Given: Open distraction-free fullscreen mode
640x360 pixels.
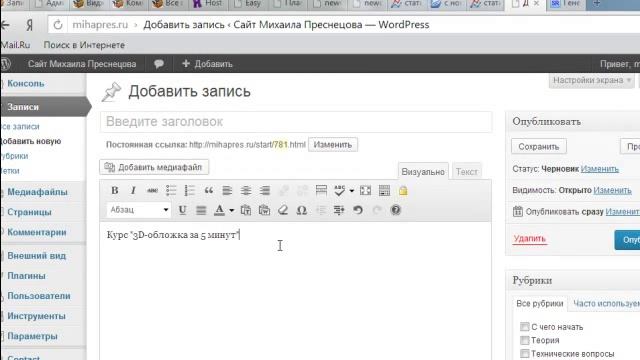Looking at the screenshot, I should tap(365, 190).
